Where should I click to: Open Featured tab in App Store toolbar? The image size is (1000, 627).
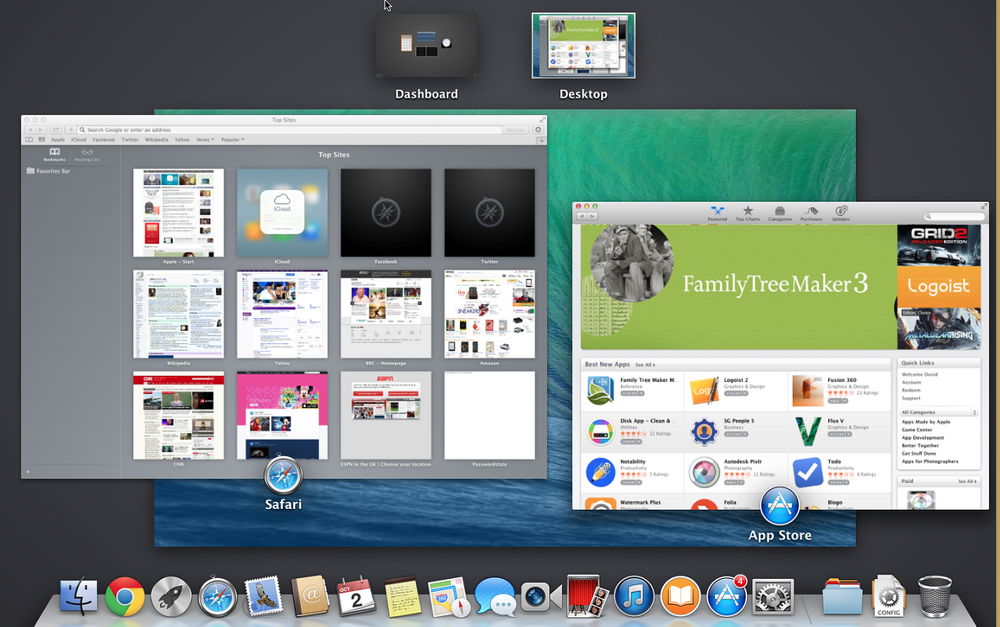pyautogui.click(x=717, y=214)
